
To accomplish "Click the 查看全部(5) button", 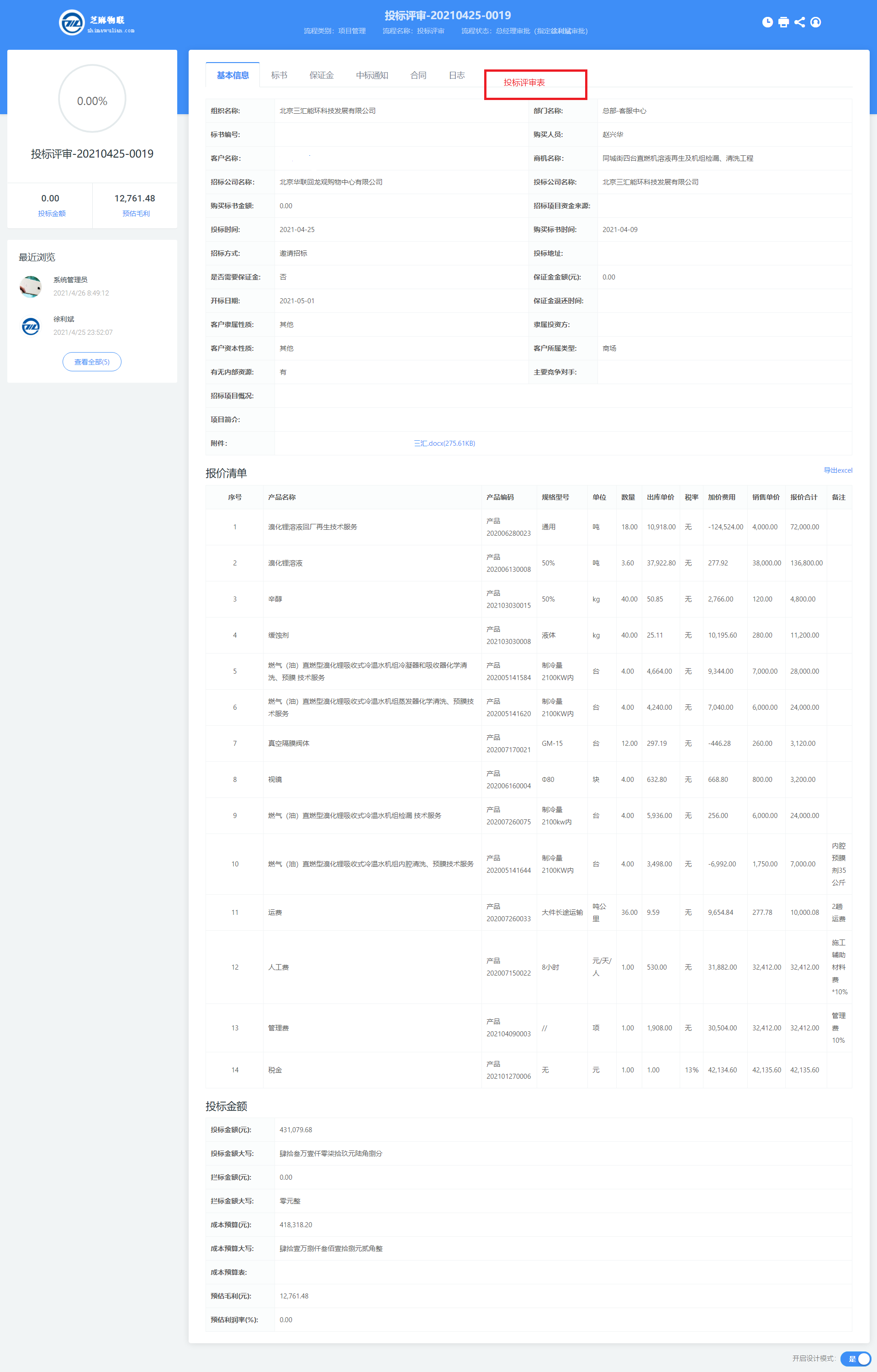I will (x=92, y=362).
